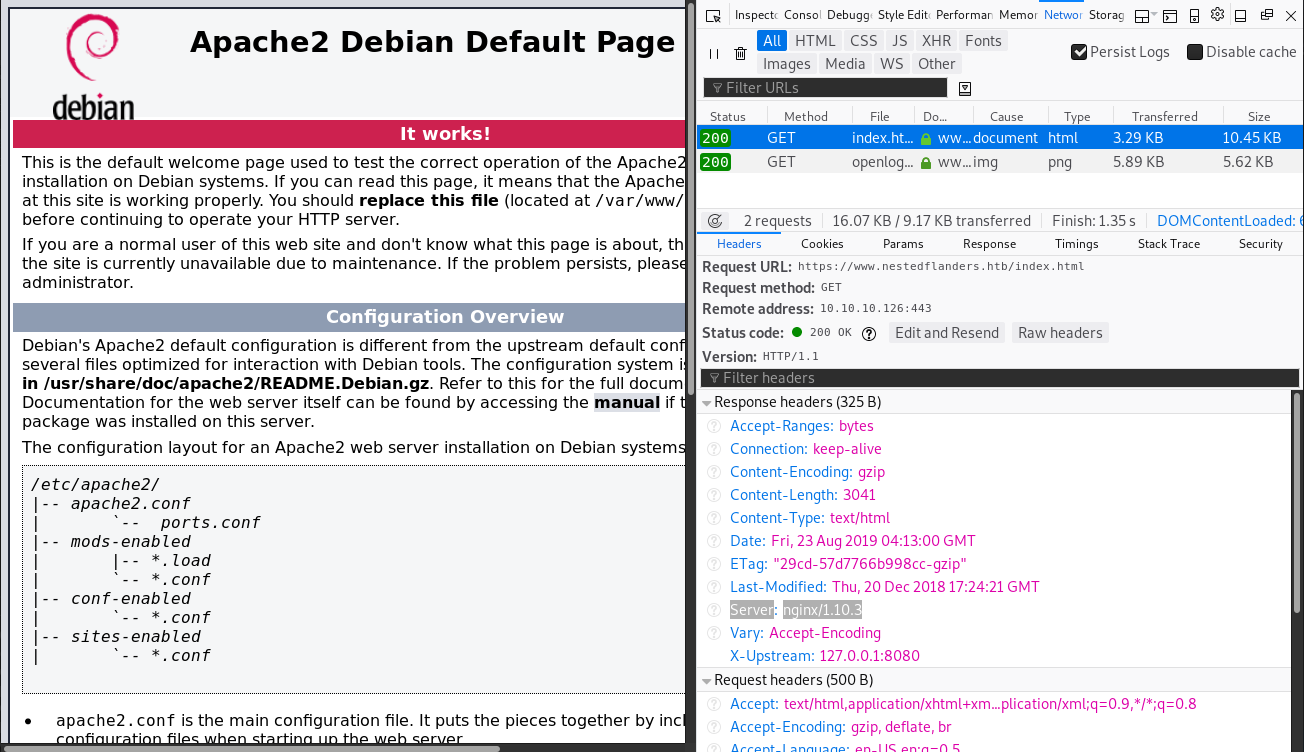Toggle the XHR request filter
The height and width of the screenshot is (752, 1304).
(x=937, y=41)
